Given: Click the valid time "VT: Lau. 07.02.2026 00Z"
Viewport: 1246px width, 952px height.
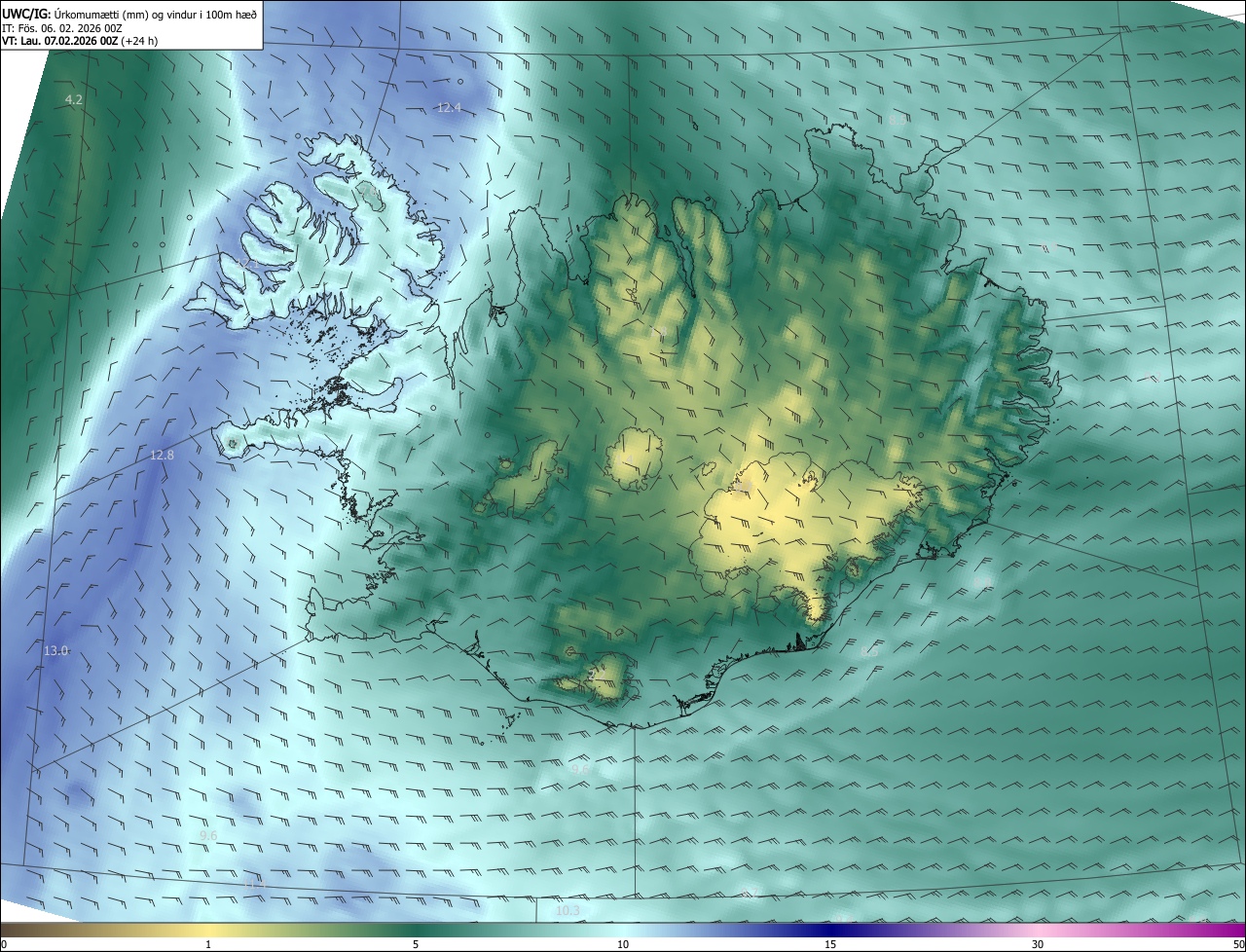Looking at the screenshot, I should 59,41.
